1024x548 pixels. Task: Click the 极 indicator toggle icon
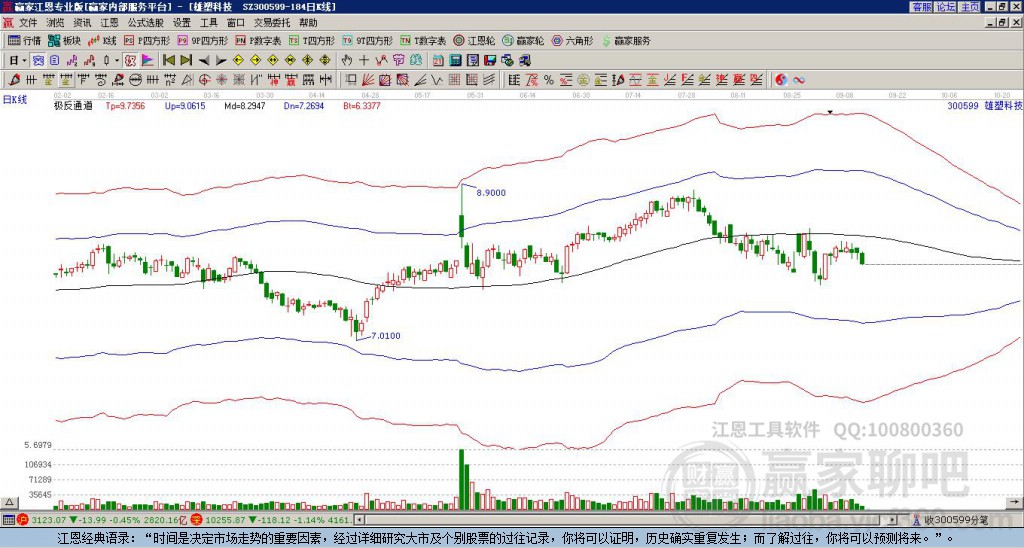pyautogui.click(x=130, y=61)
